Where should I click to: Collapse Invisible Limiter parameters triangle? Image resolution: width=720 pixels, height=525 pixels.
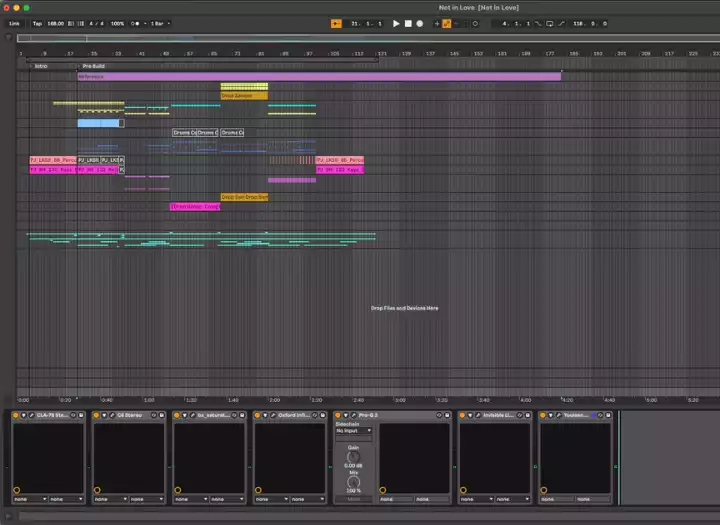470,415
